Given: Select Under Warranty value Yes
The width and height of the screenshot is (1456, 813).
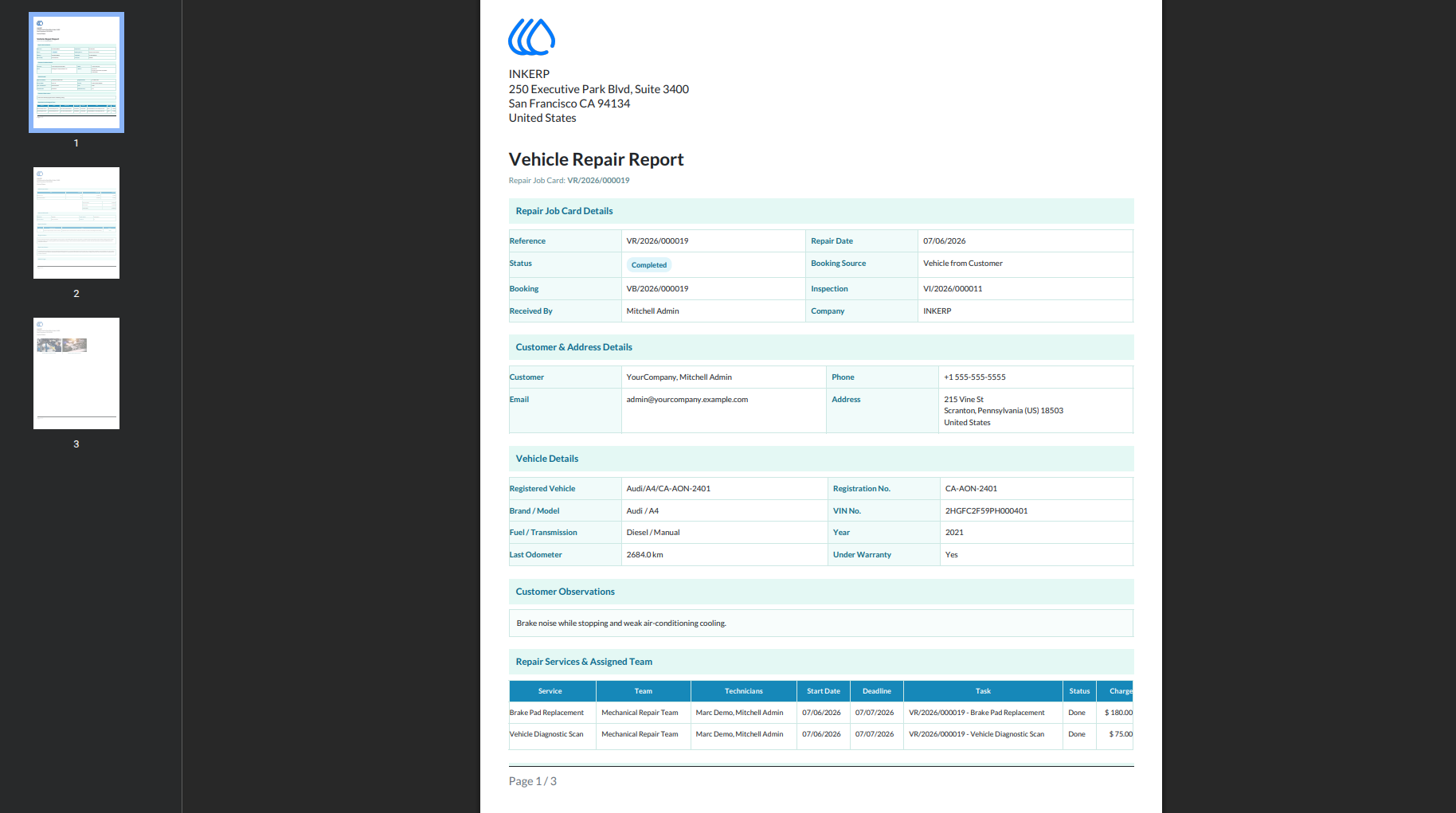Looking at the screenshot, I should click(x=951, y=555).
